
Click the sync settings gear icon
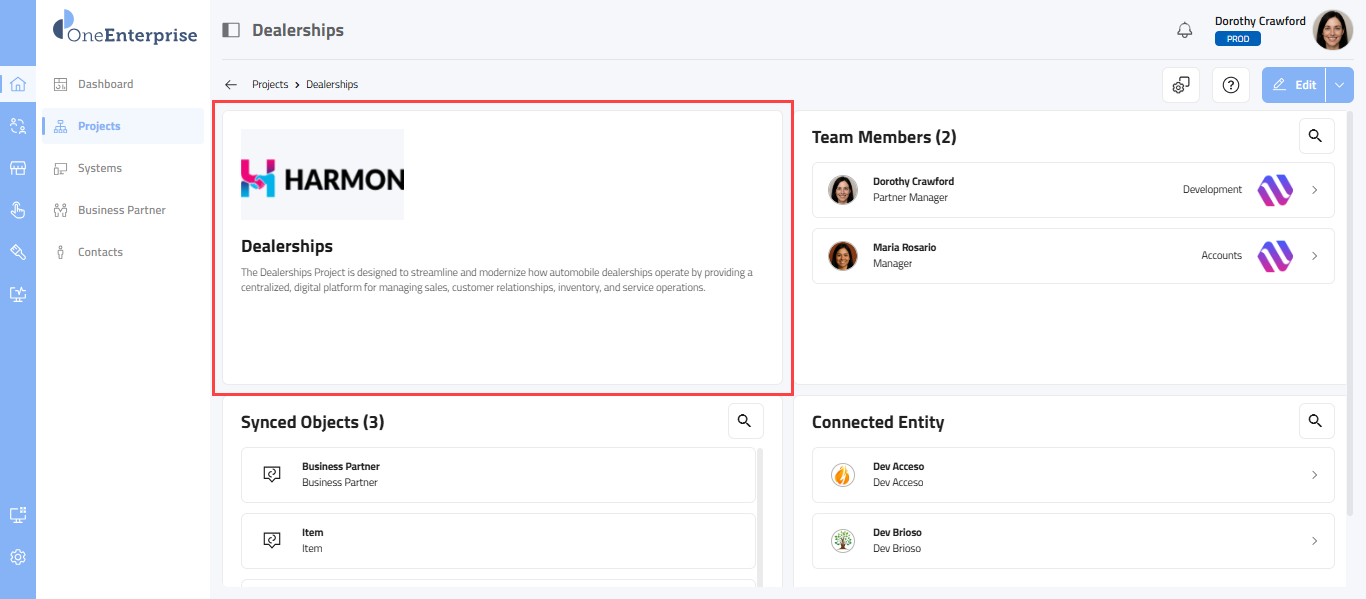click(1180, 85)
